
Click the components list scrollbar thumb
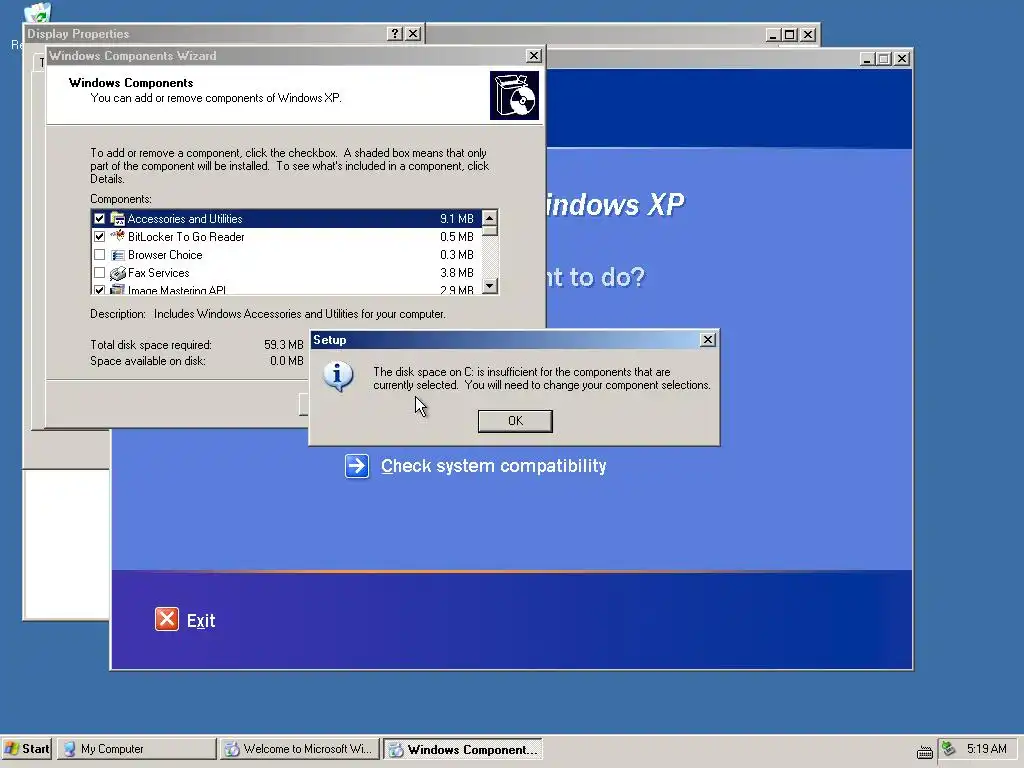[x=489, y=231]
